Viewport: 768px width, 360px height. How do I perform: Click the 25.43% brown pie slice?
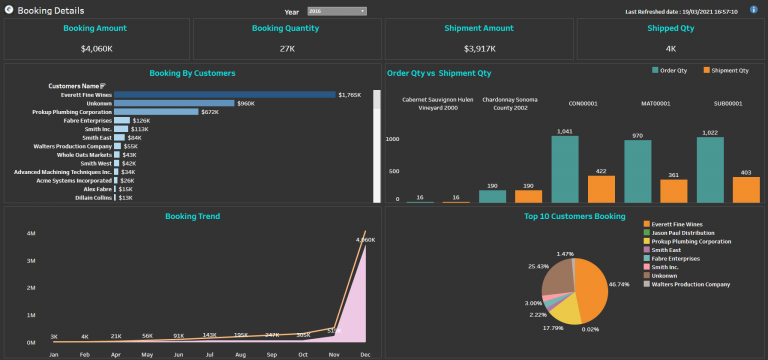pyautogui.click(x=558, y=277)
